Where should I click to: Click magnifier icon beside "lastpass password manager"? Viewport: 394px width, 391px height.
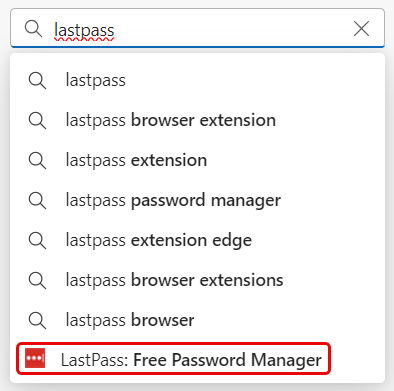tap(37, 201)
